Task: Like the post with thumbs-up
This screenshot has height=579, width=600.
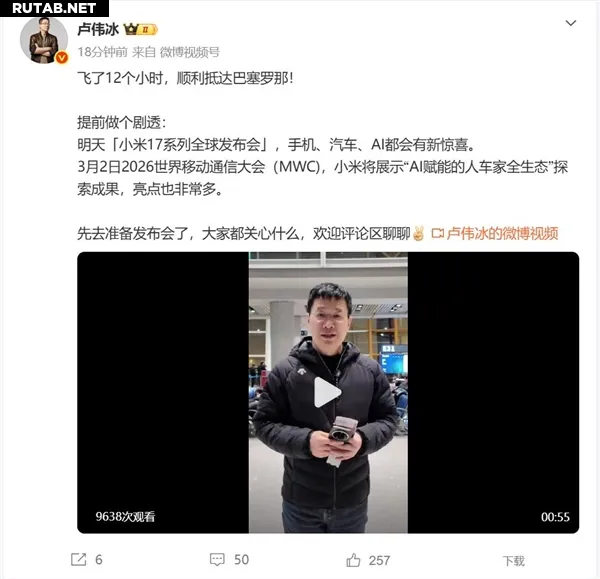Action: 353,560
